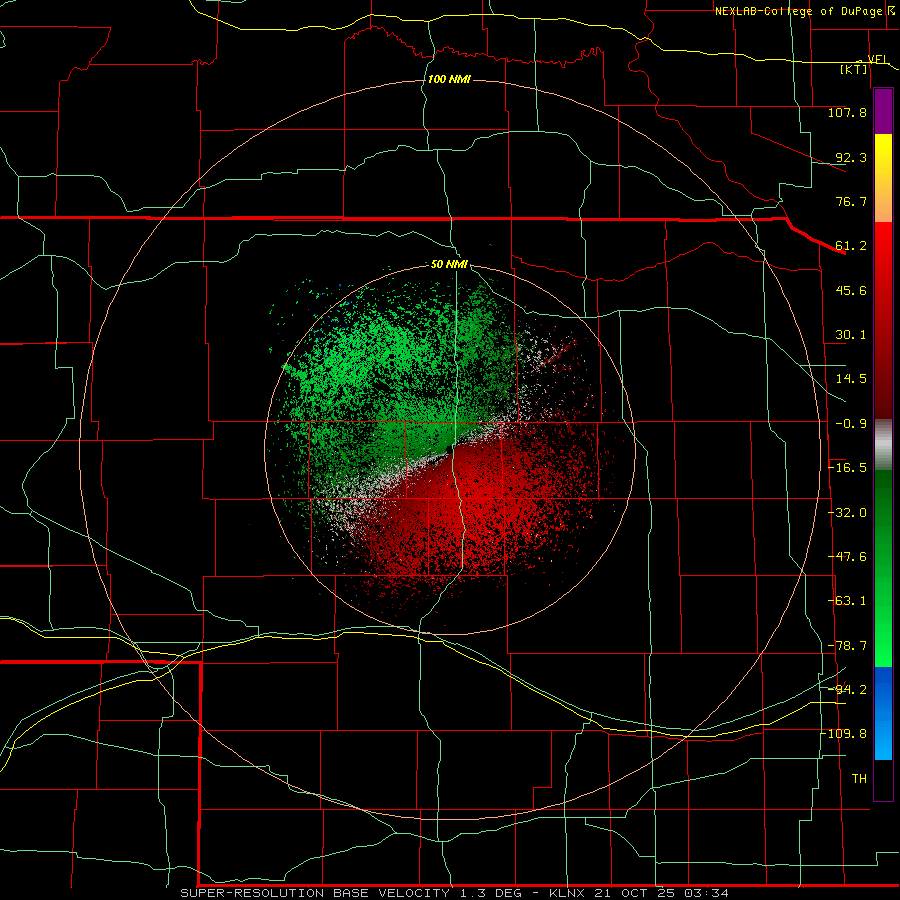Click the 100 NMI range ring label

point(449,79)
